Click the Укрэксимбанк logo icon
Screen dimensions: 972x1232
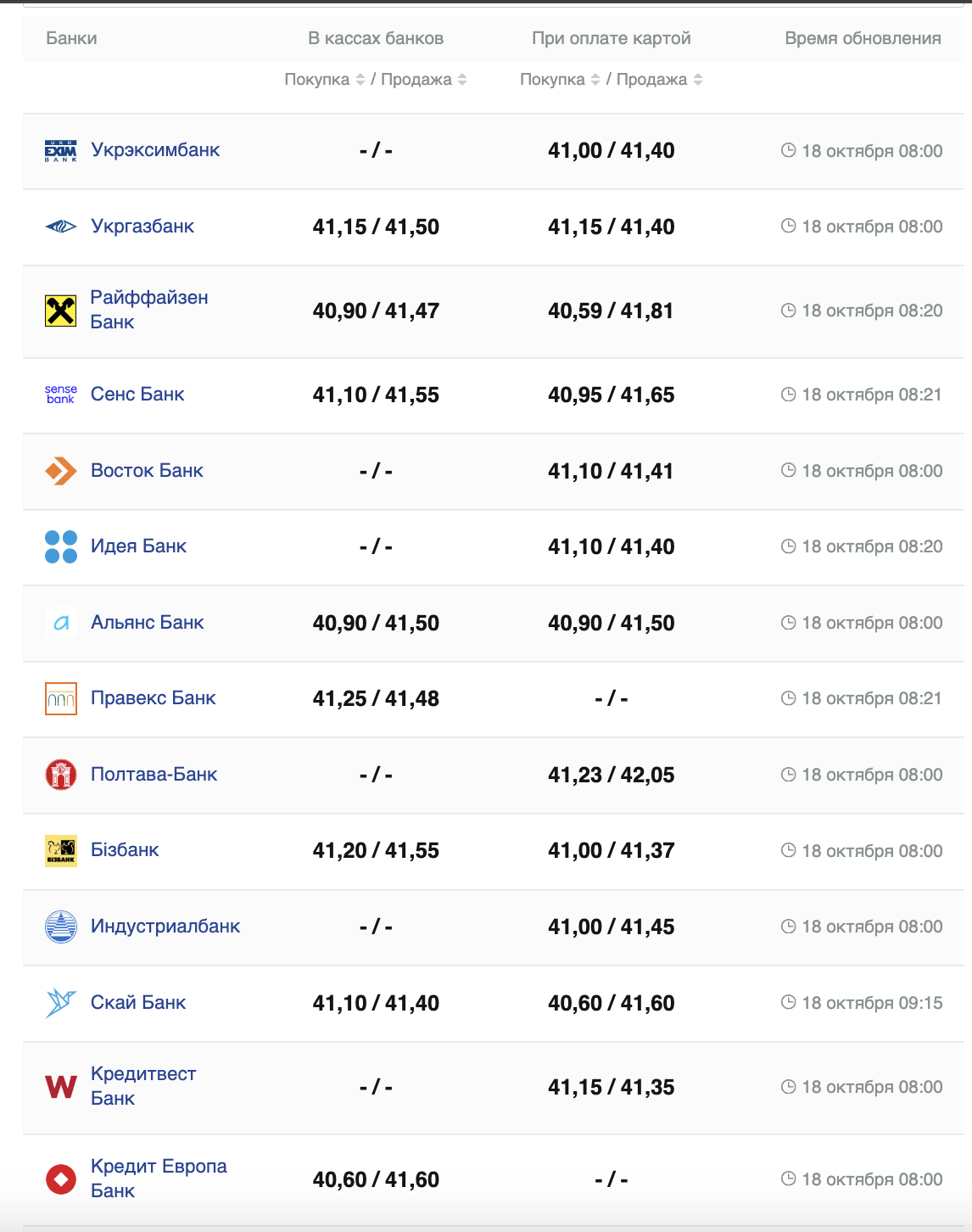pyautogui.click(x=60, y=151)
